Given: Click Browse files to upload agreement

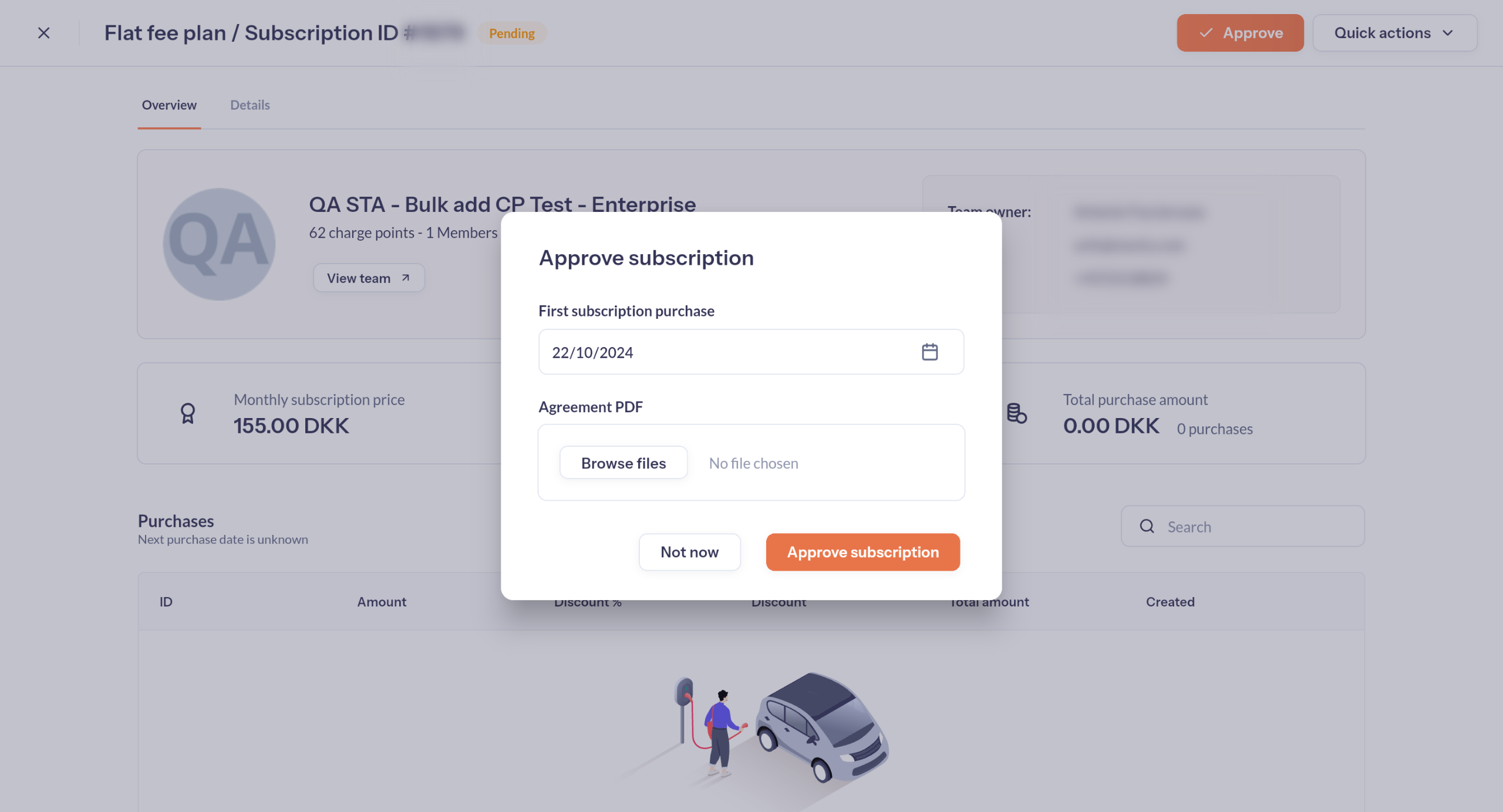Looking at the screenshot, I should pyautogui.click(x=624, y=463).
